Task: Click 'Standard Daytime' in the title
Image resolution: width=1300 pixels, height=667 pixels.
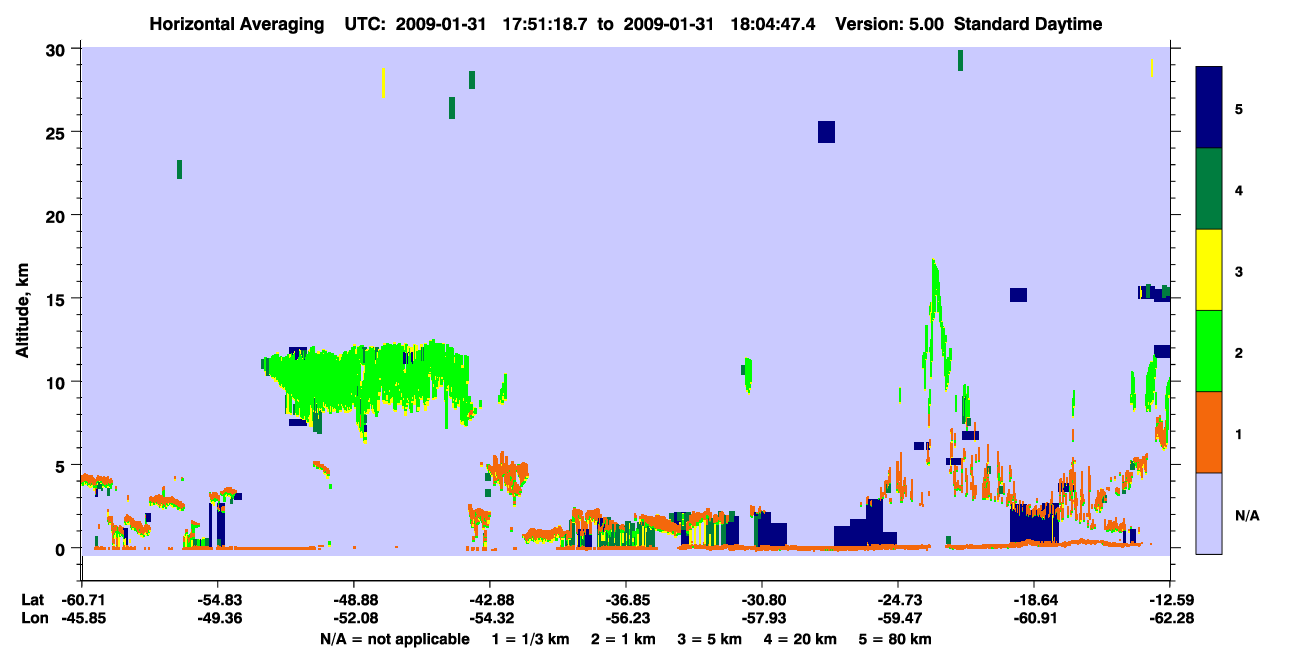Action: tap(1026, 24)
